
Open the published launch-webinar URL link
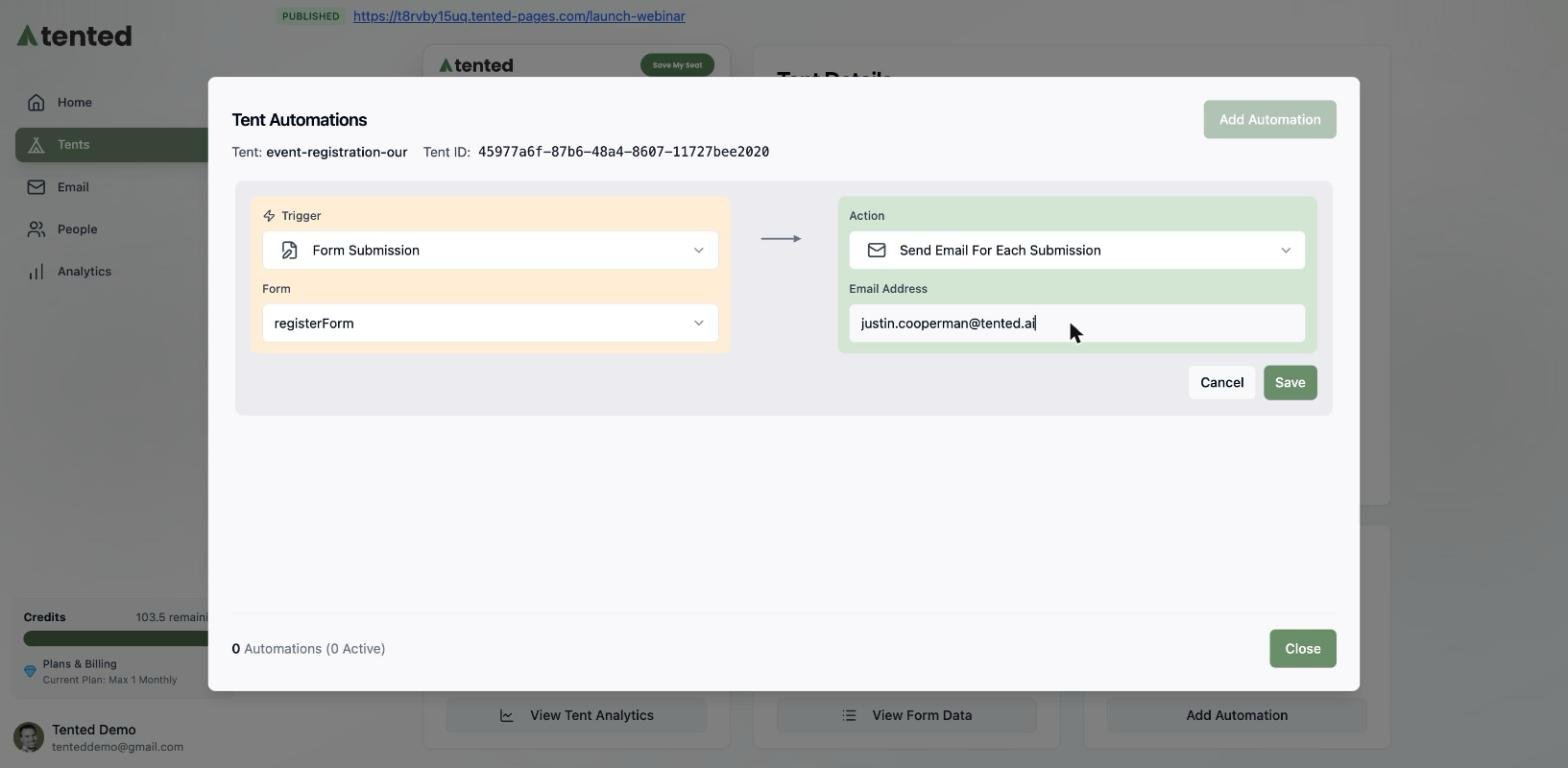(x=519, y=16)
